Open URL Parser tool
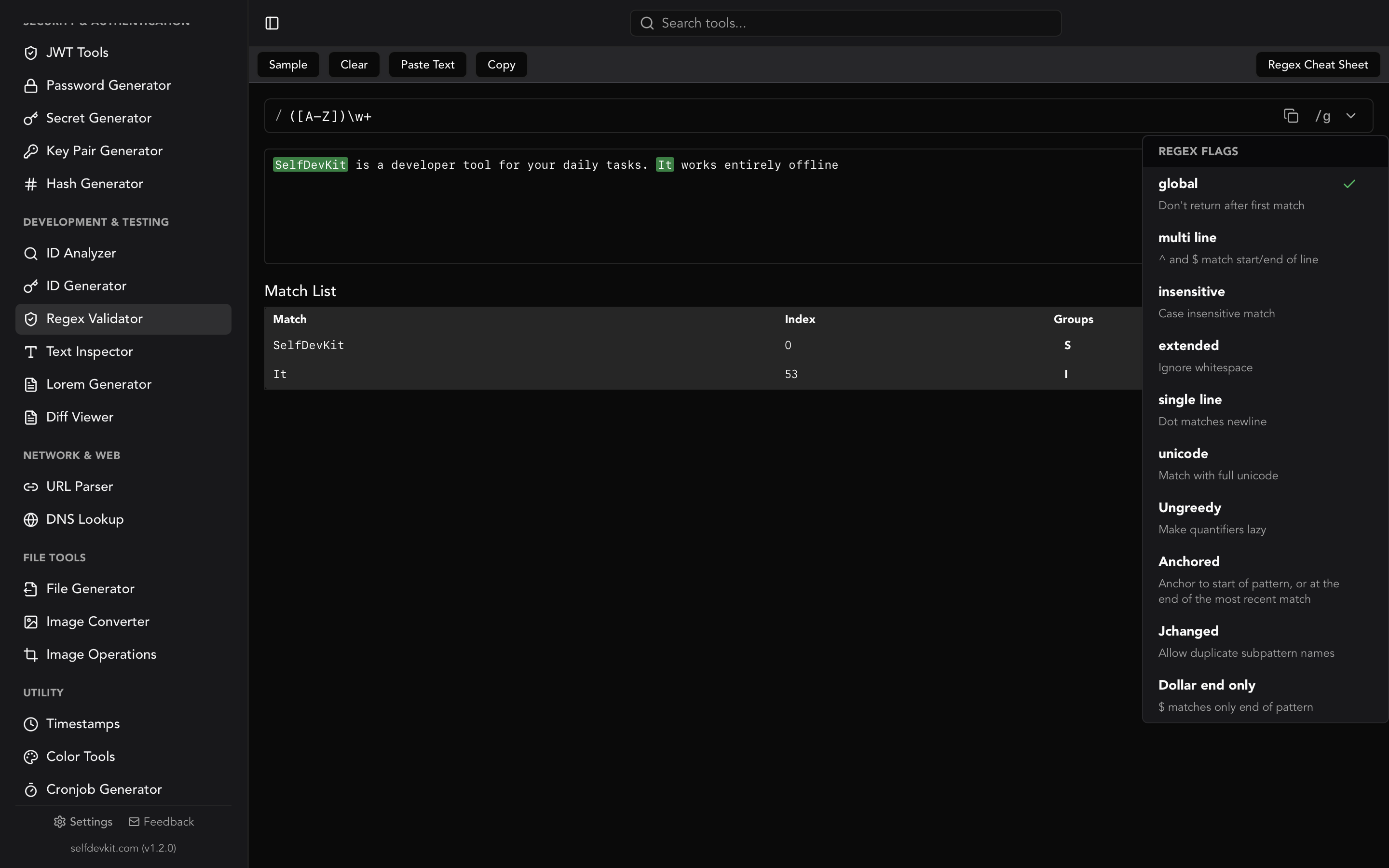Image resolution: width=1389 pixels, height=868 pixels. tap(123, 487)
